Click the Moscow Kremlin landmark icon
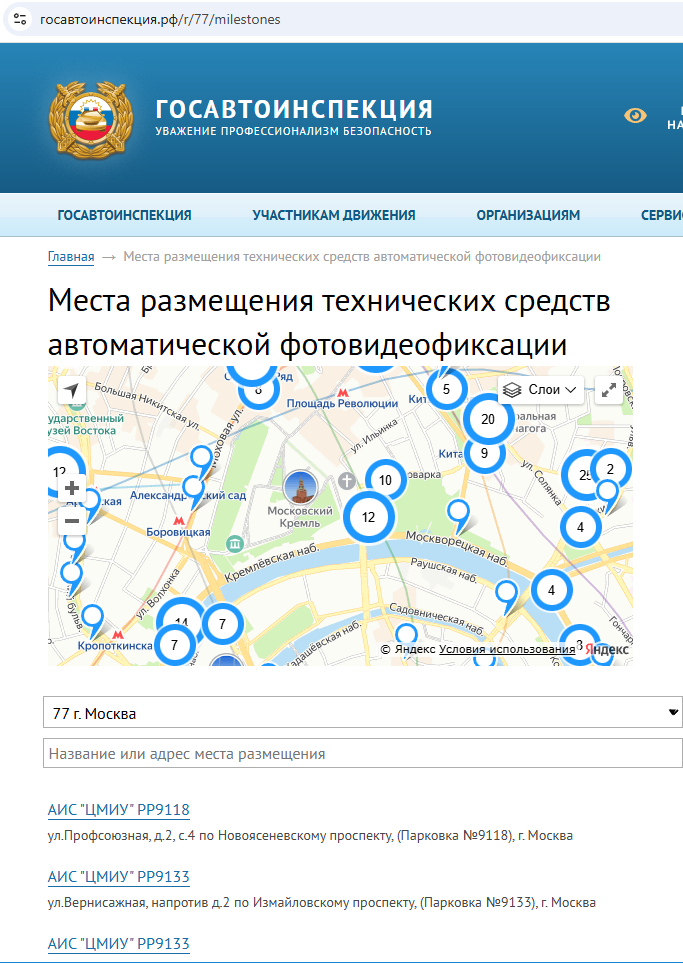The width and height of the screenshot is (683, 964). (x=299, y=488)
